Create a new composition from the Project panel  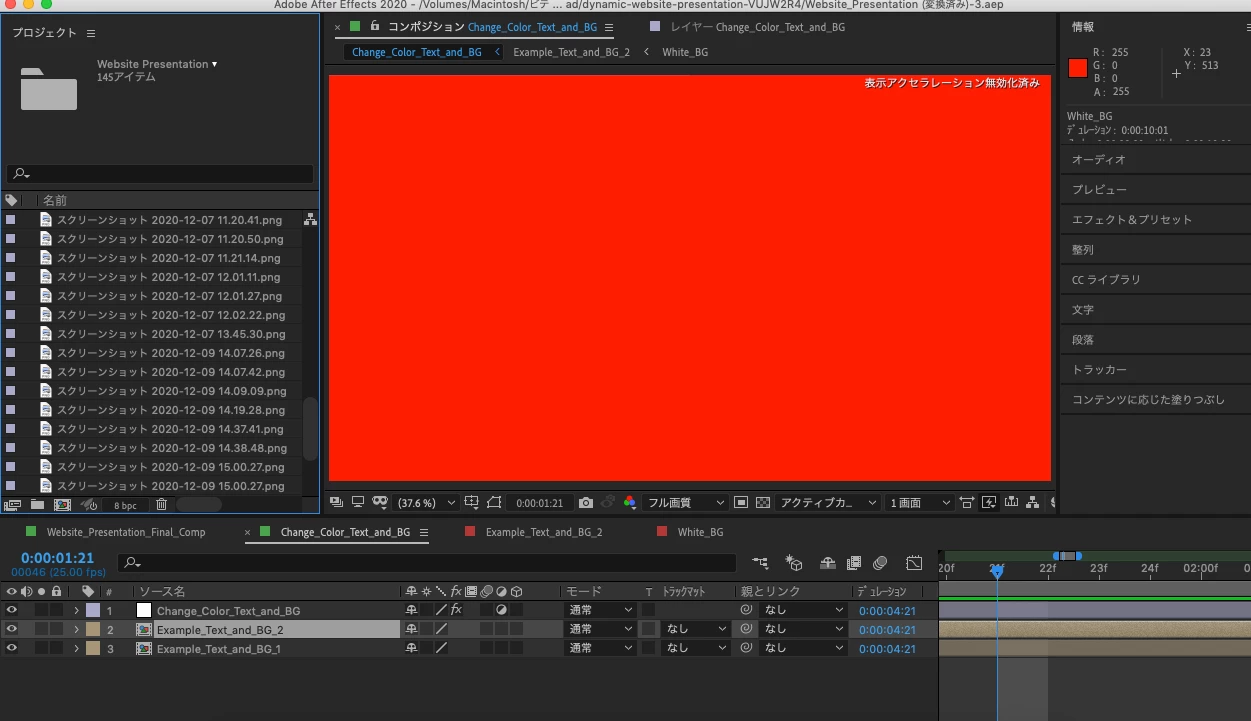click(x=62, y=505)
